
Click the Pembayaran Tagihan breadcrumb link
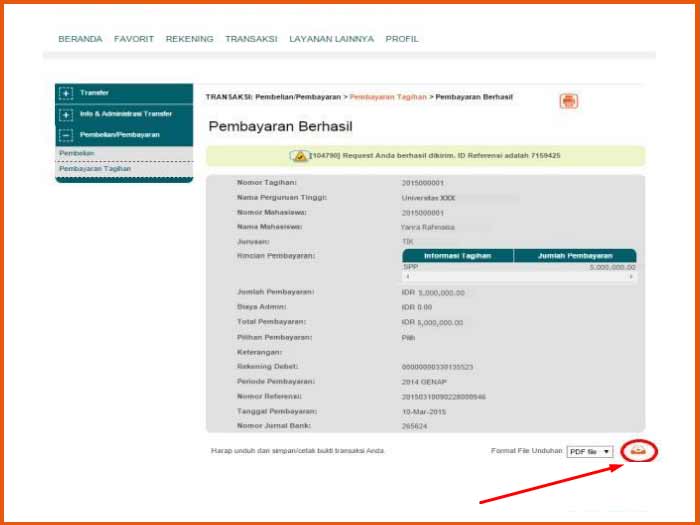388,97
